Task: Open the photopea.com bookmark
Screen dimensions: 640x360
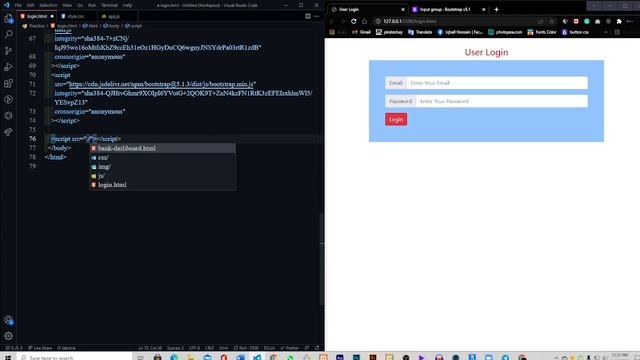Action: click(505, 32)
